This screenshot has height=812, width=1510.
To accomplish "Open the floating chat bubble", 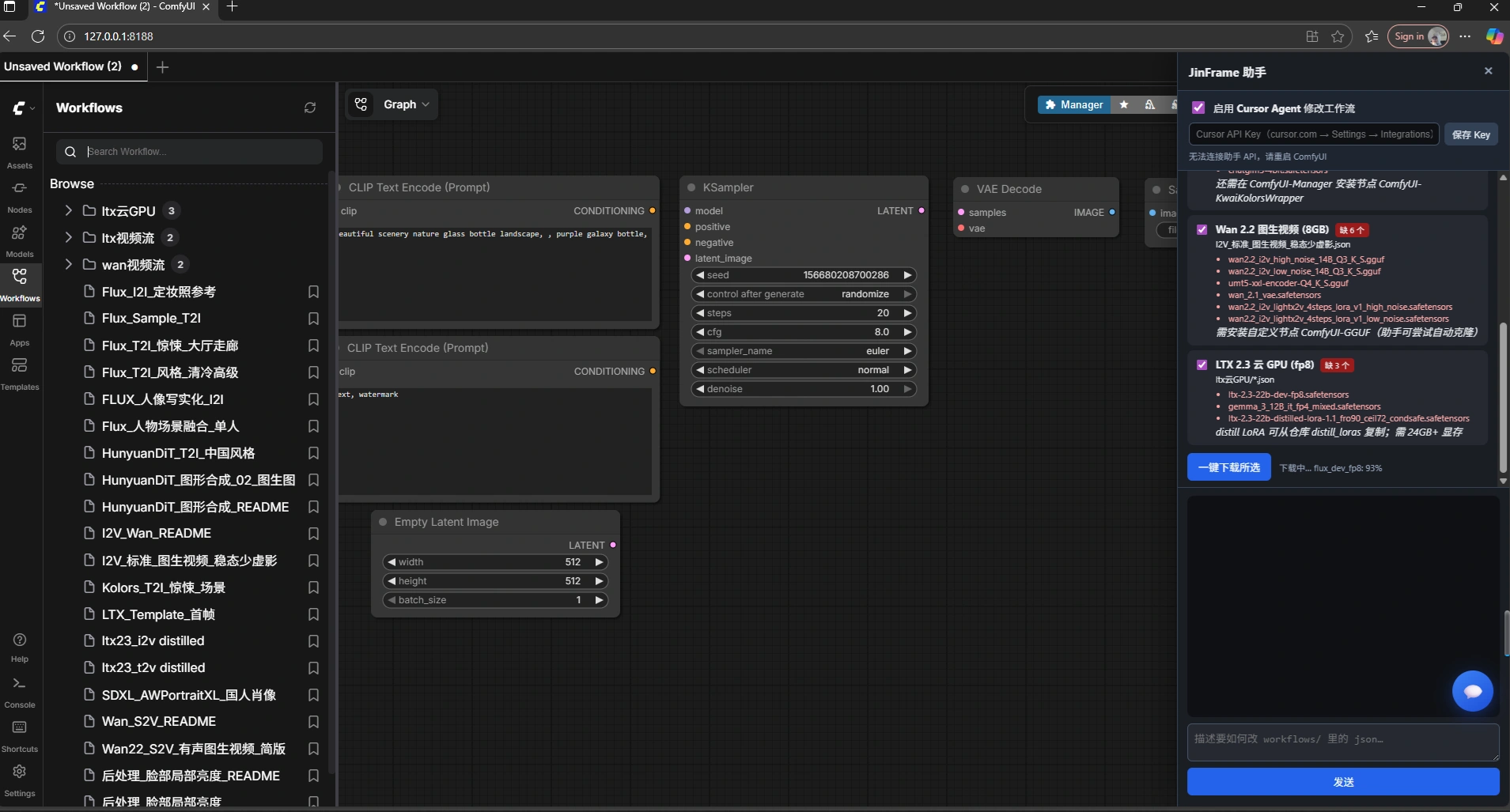I will pyautogui.click(x=1473, y=691).
